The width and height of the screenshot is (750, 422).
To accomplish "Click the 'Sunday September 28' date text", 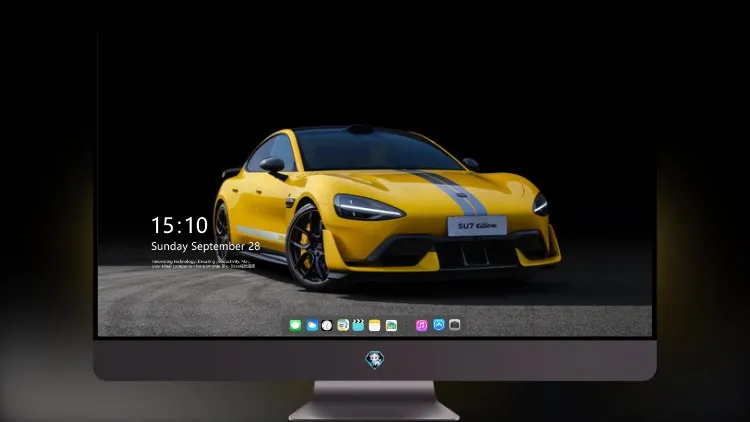I will click(x=206, y=246).
